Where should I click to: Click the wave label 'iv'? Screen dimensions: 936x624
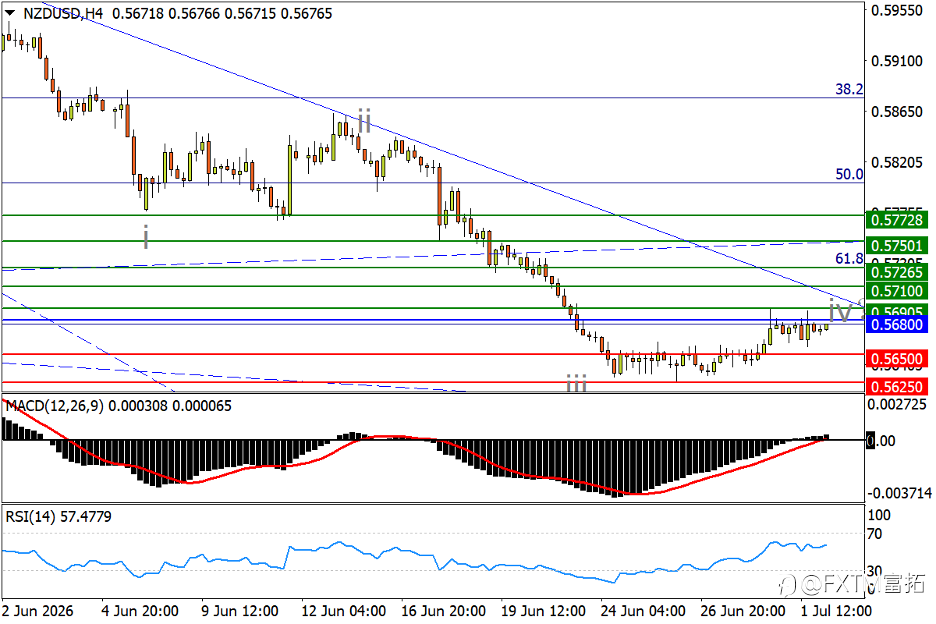click(x=840, y=311)
